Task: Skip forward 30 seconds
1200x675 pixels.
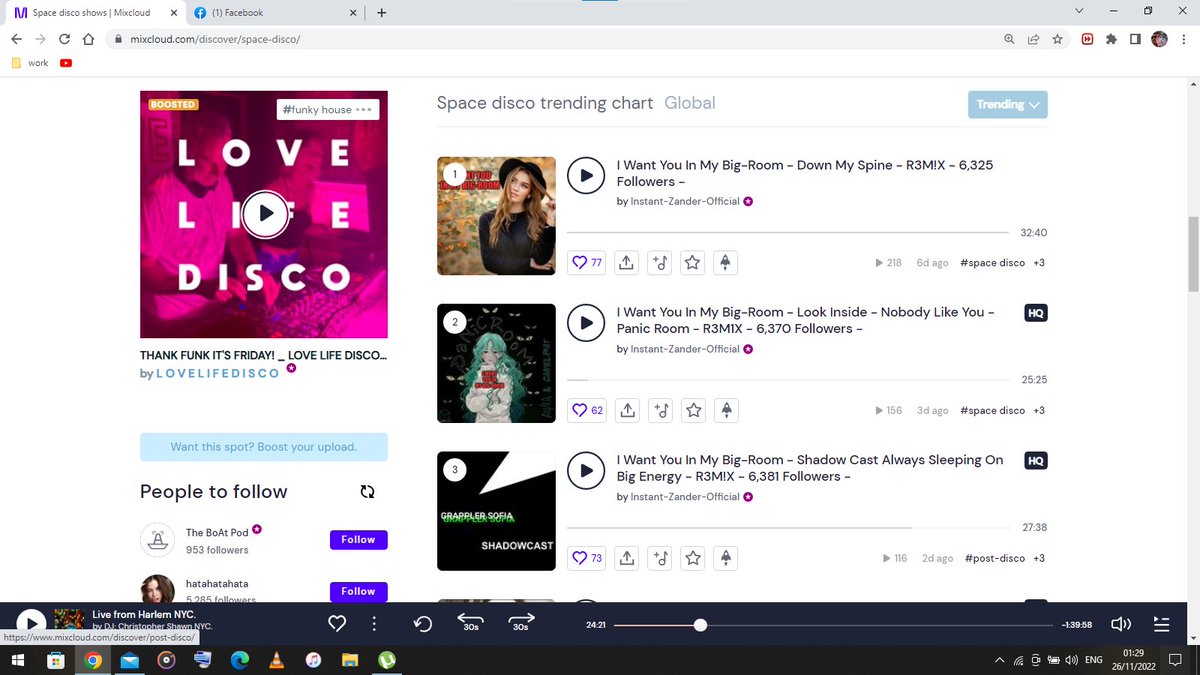Action: (x=521, y=623)
